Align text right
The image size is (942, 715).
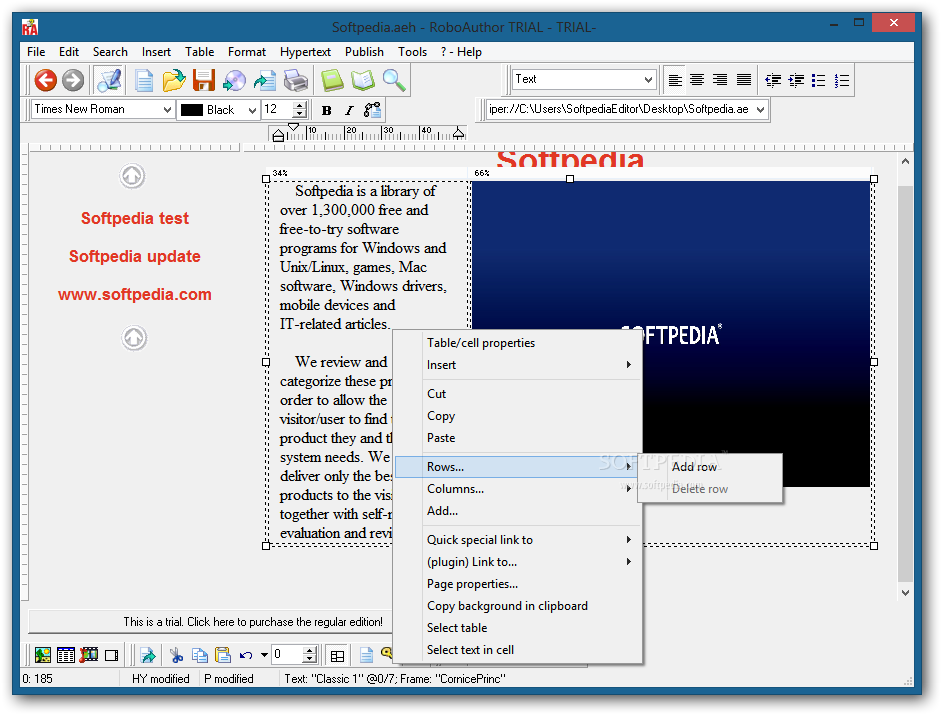click(x=720, y=80)
